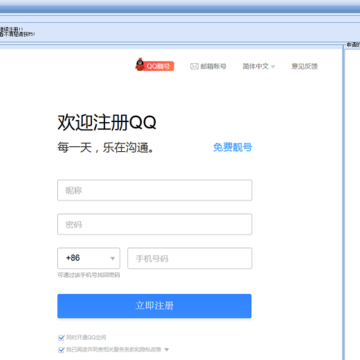360x360 pixels.
Task: Focus the 密码 password input field
Action: pos(155,224)
